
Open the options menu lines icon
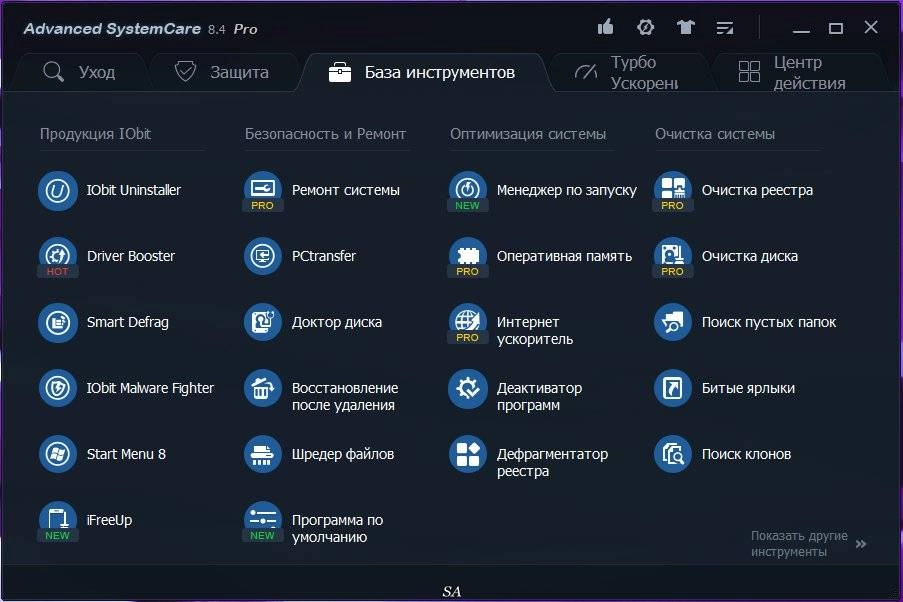[725, 28]
